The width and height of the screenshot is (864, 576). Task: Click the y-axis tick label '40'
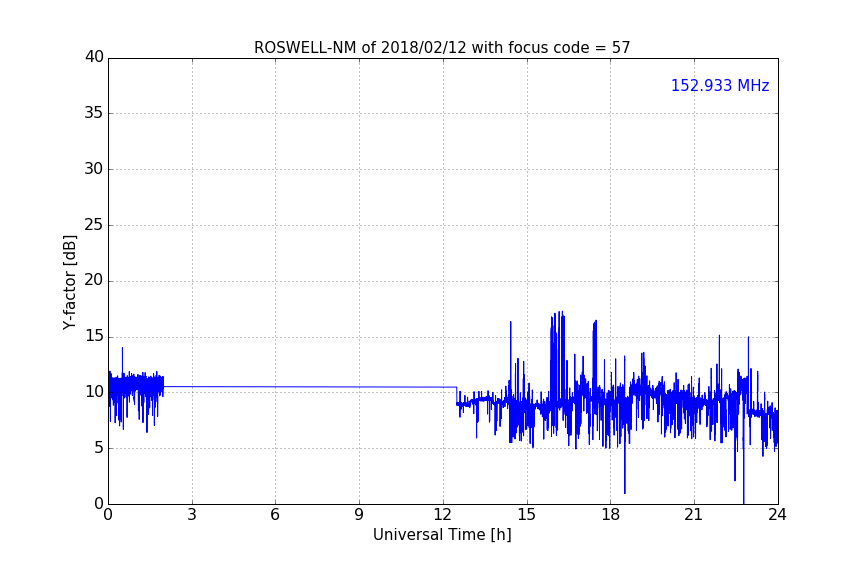click(94, 57)
